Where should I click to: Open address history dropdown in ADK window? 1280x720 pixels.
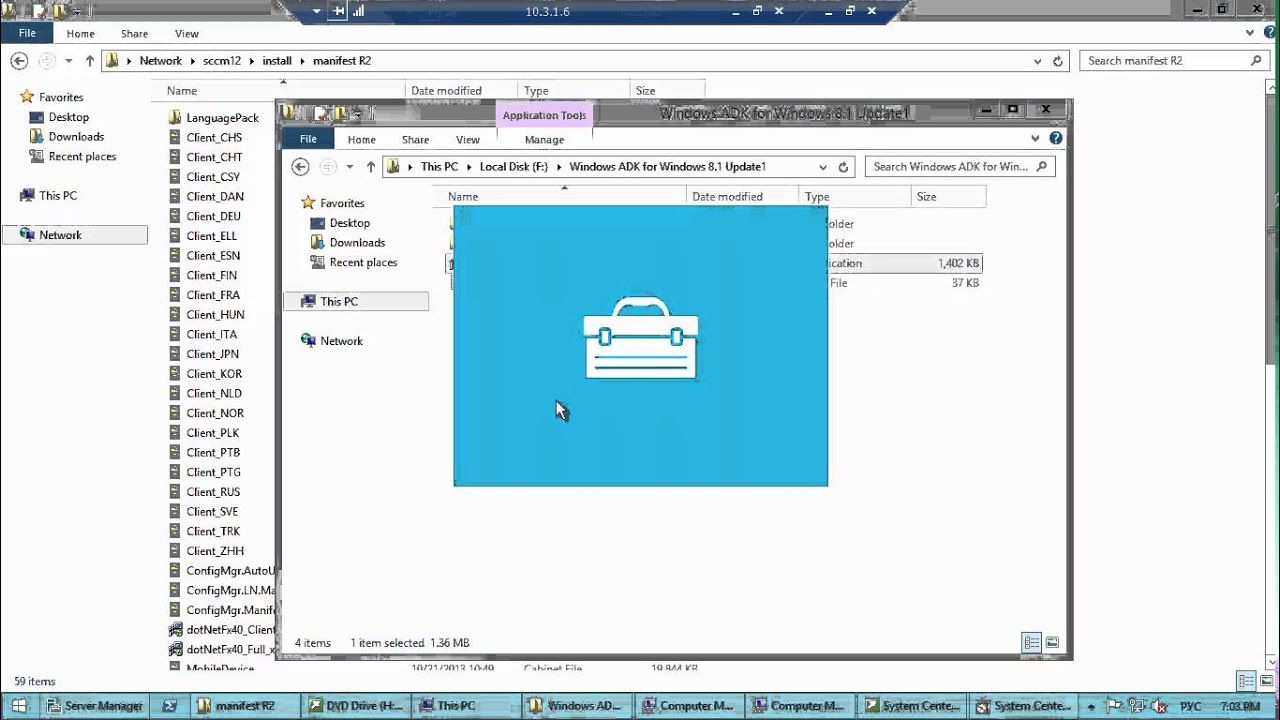coord(823,167)
